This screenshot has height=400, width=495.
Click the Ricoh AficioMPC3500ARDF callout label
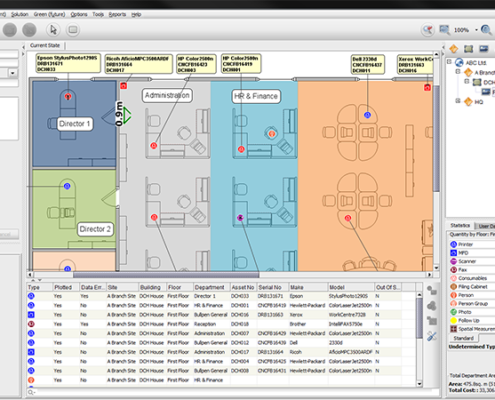tap(139, 64)
